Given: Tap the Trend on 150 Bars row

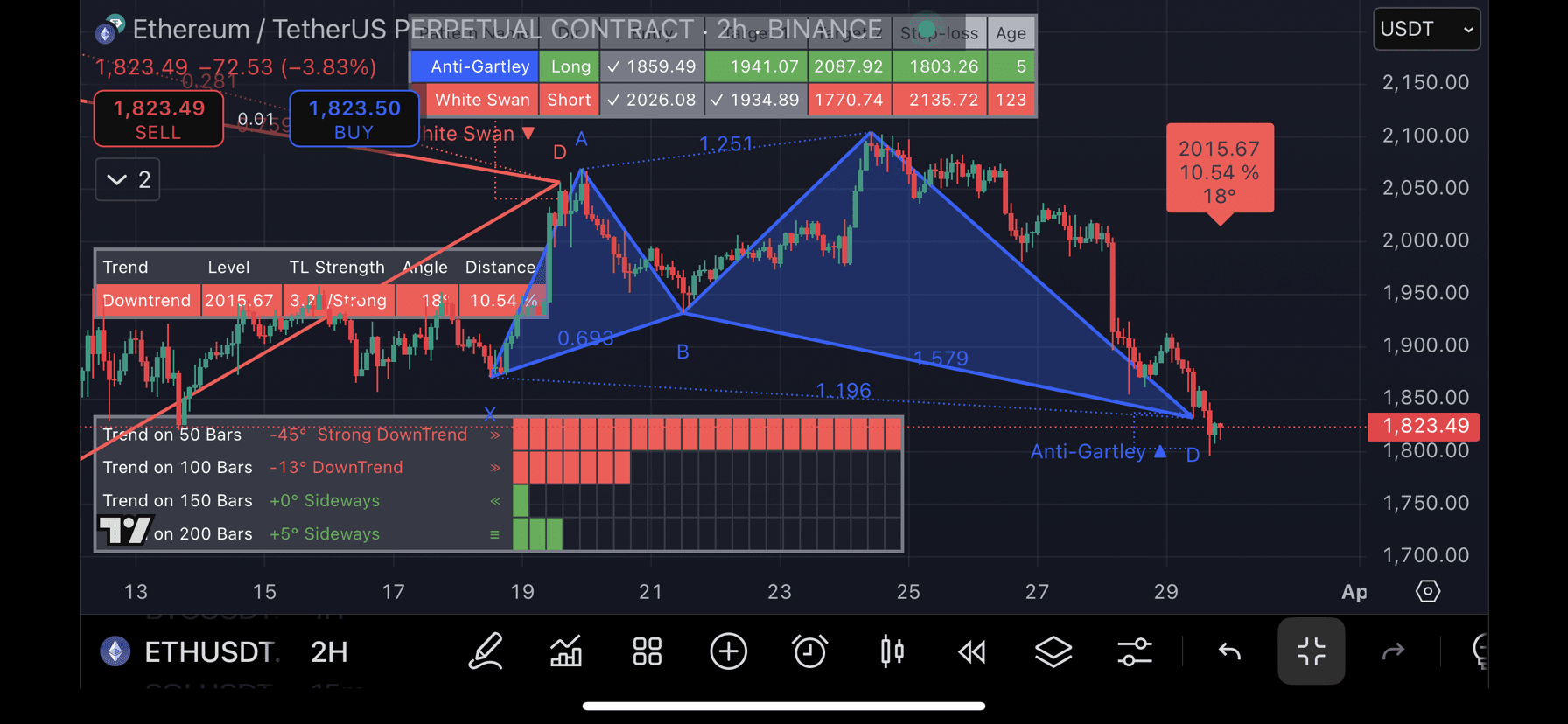Looking at the screenshot, I should [x=499, y=501].
